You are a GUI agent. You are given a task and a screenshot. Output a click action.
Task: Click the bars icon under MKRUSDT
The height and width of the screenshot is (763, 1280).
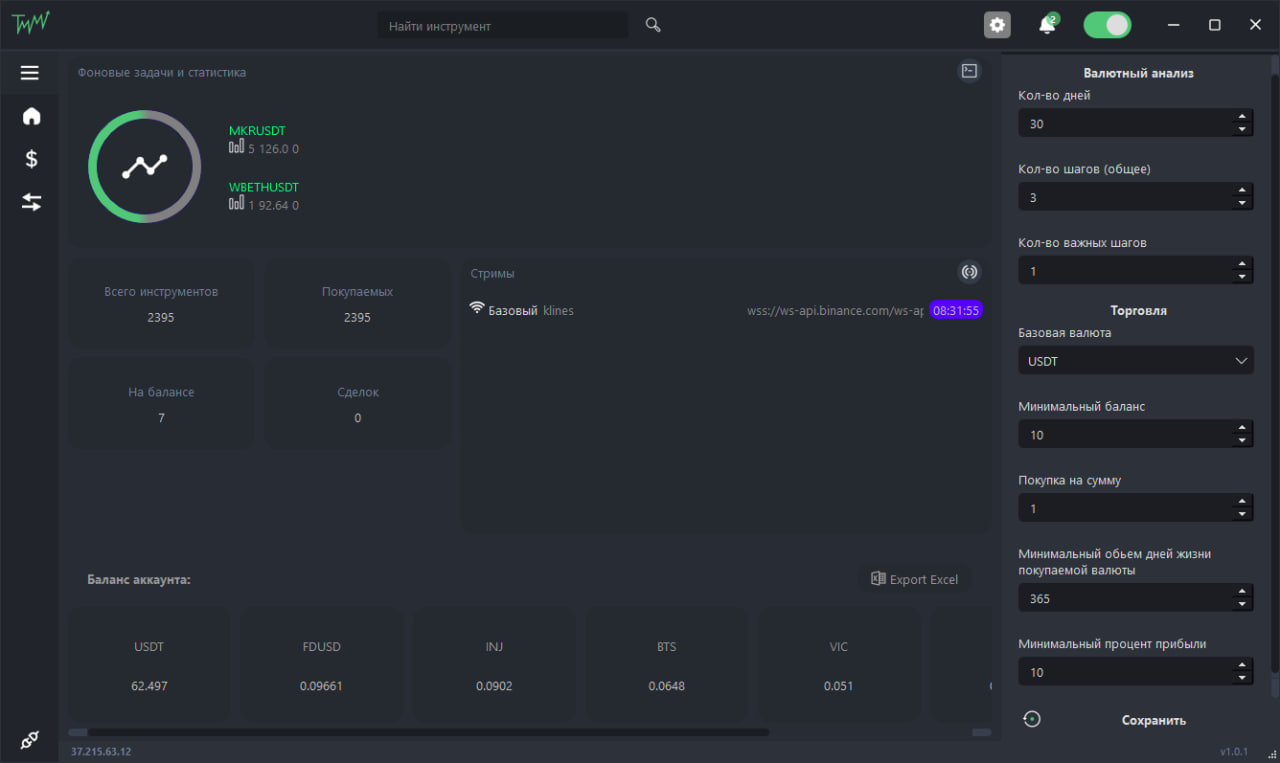point(236,147)
